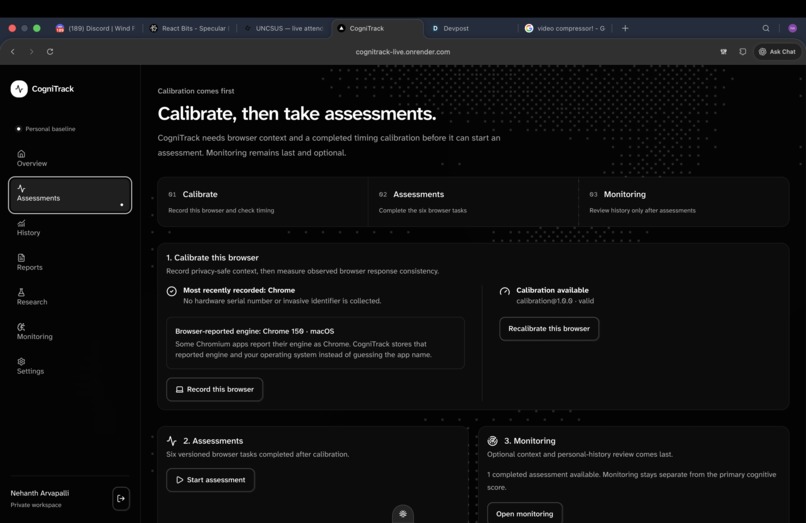Click the icon beside 3. Monitoring heading
The width and height of the screenshot is (806, 523).
click(492, 441)
